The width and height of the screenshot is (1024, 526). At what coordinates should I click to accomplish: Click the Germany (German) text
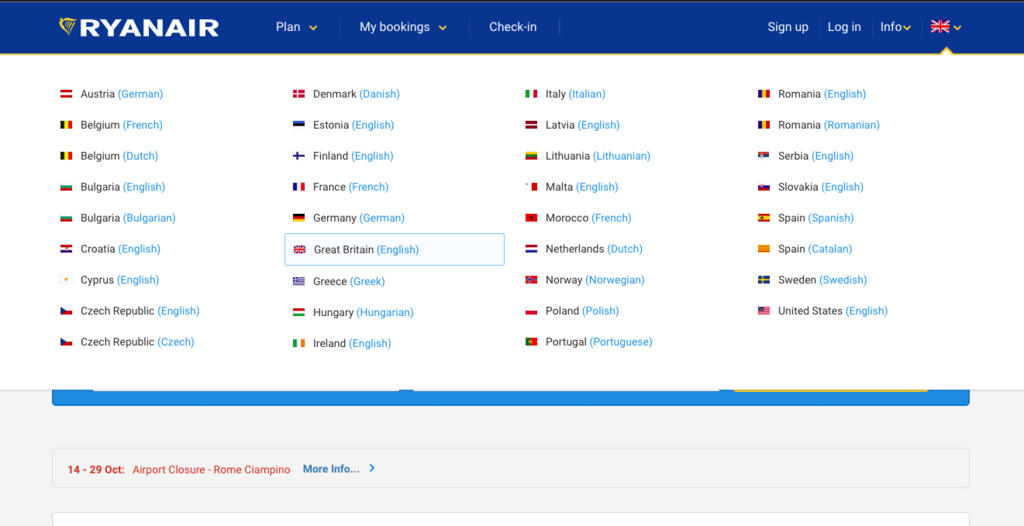click(x=359, y=218)
